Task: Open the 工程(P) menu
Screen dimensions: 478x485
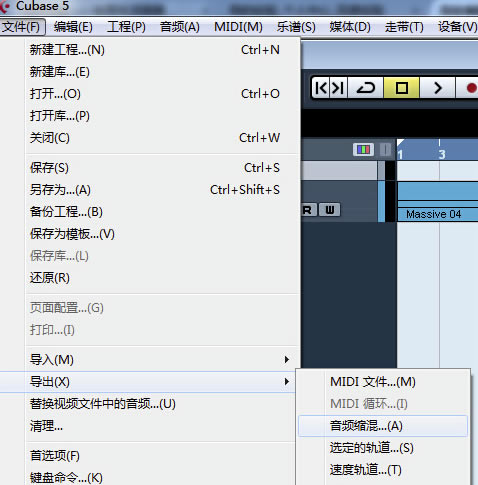Action: (x=126, y=27)
